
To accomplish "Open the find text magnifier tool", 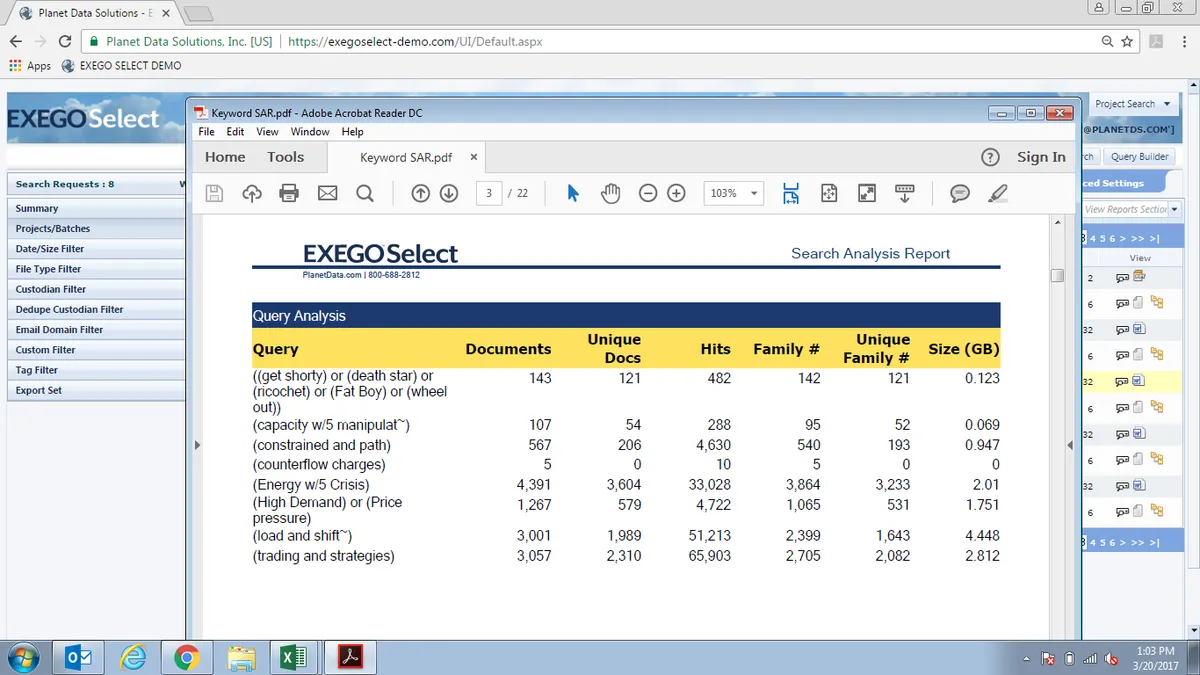I will coord(365,193).
